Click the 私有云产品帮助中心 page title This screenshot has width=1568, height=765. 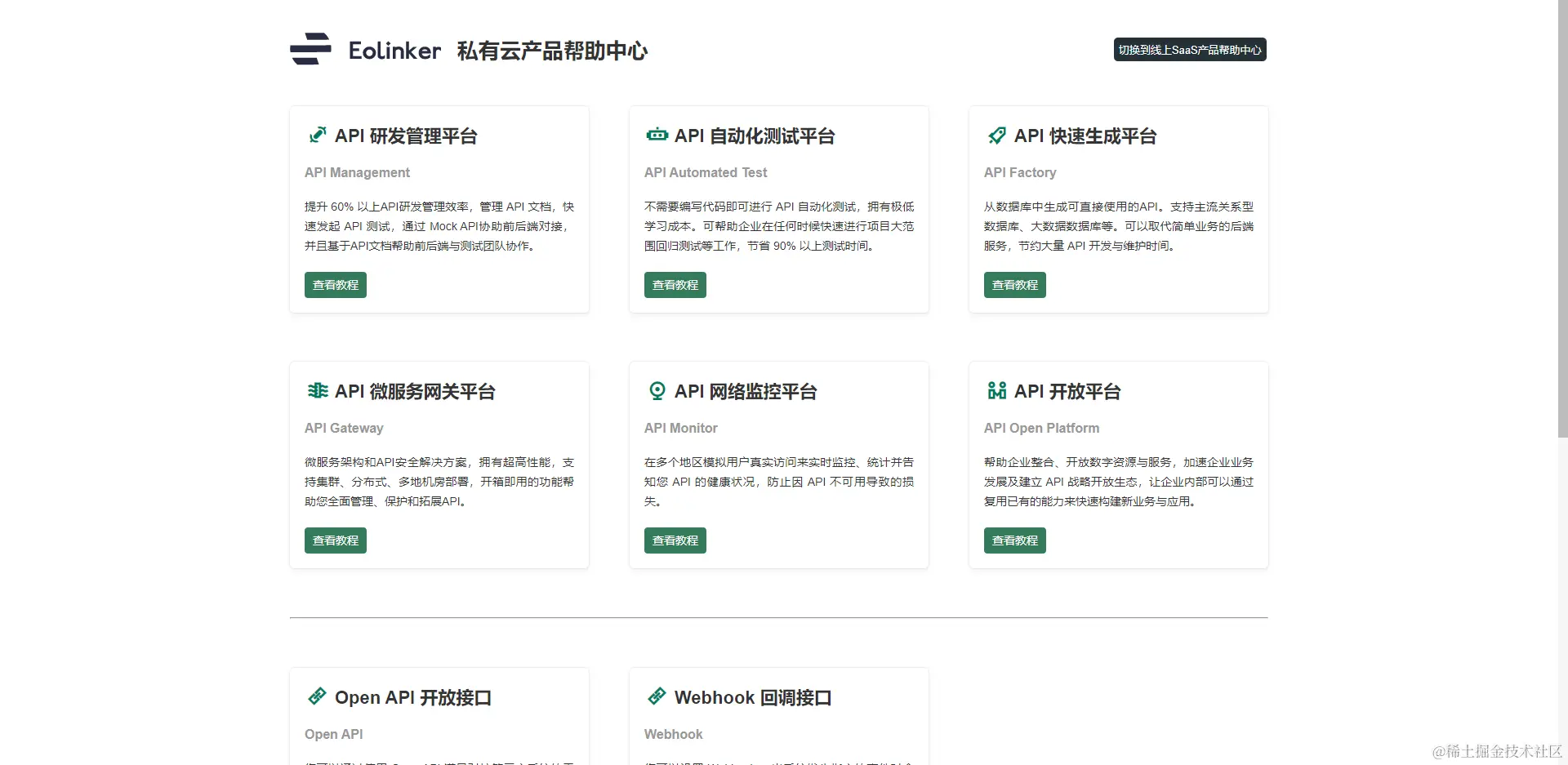coord(552,51)
